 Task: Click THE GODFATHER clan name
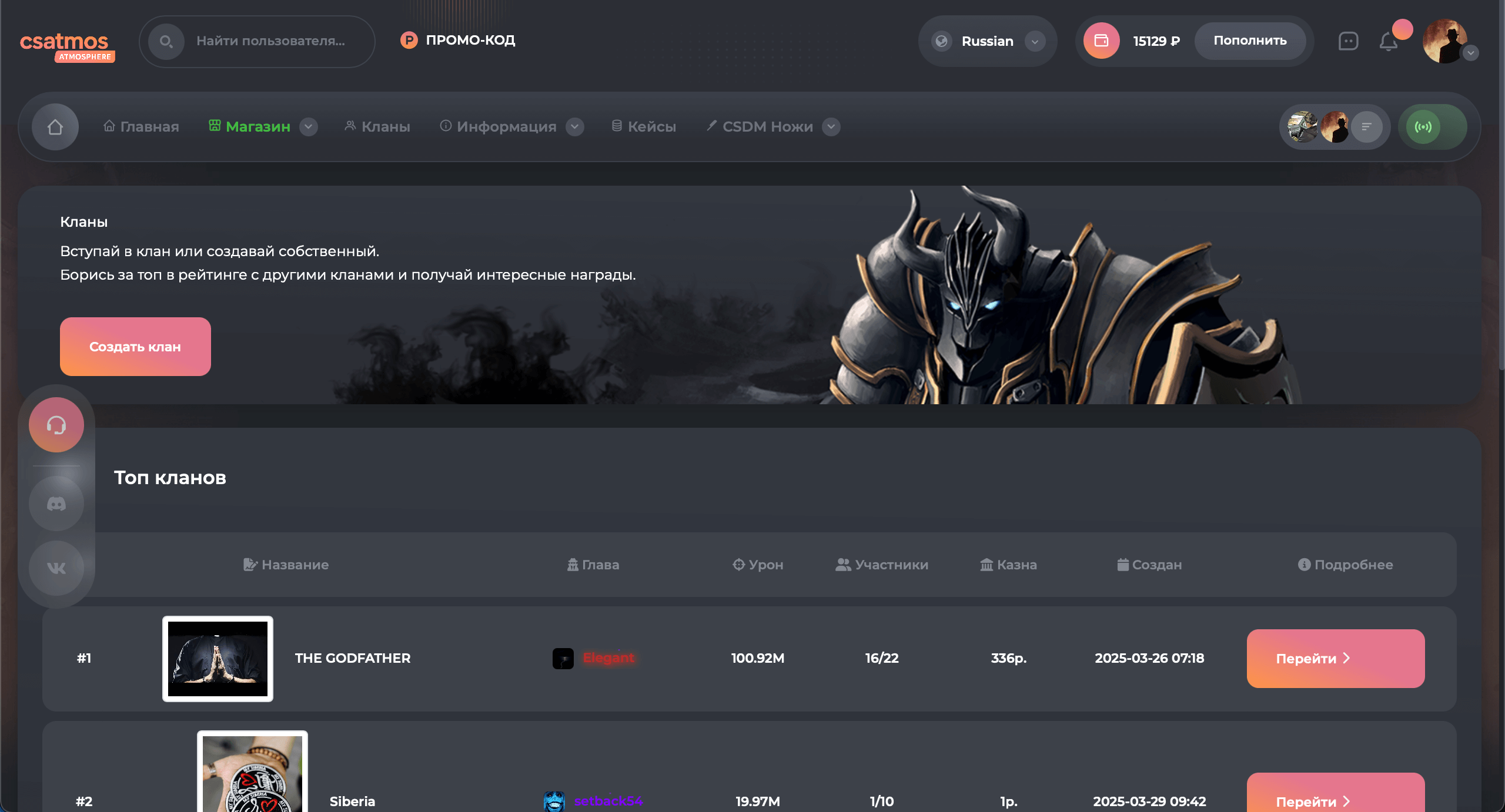(x=353, y=658)
